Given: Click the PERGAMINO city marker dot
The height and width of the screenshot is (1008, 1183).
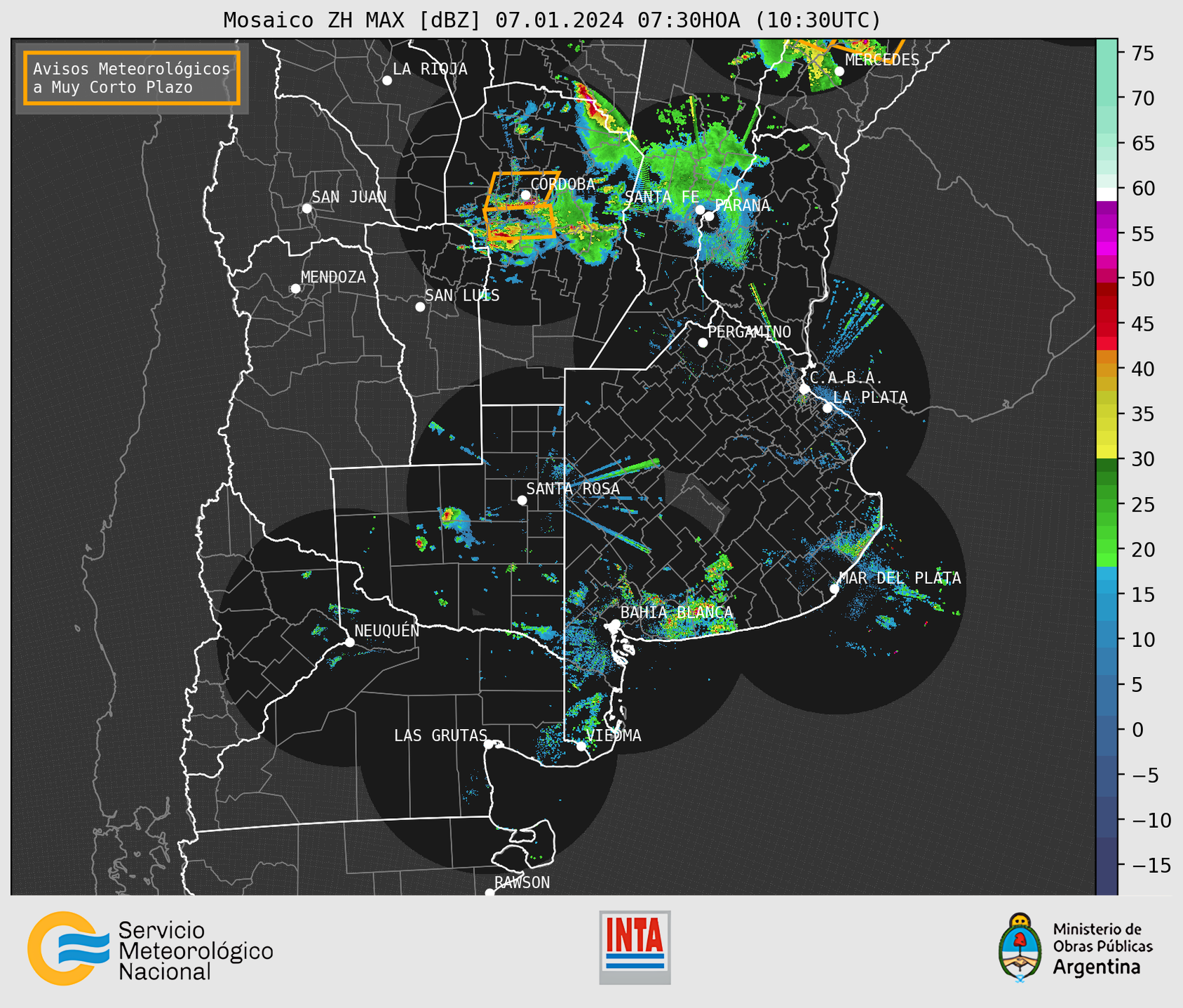Looking at the screenshot, I should click(x=703, y=343).
